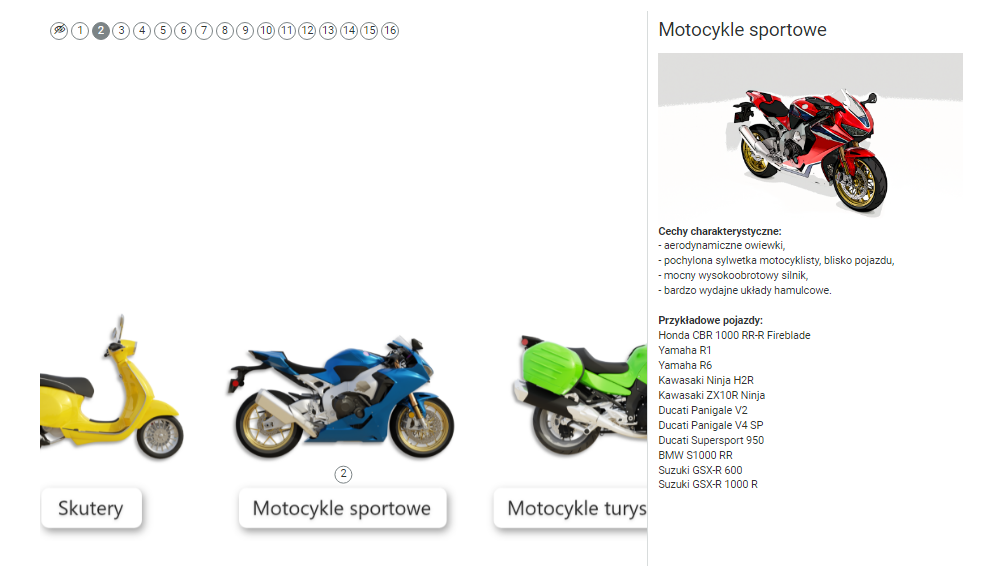The width and height of the screenshot is (1002, 566).
Task: Select the yellow scooter image
Action: point(112,387)
